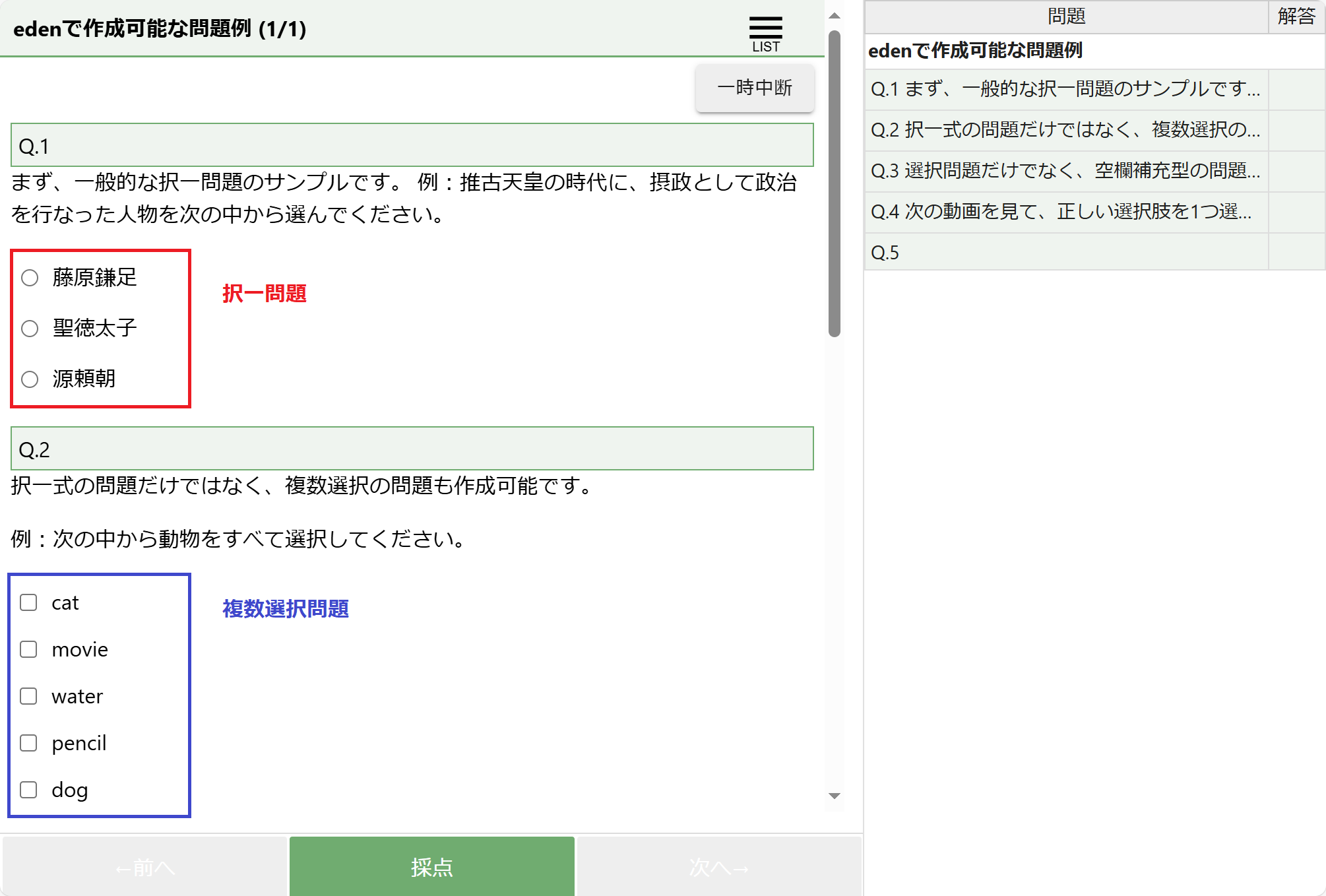This screenshot has height=896, width=1326.
Task: Select the 源頼朝 radio option
Action: (x=30, y=379)
